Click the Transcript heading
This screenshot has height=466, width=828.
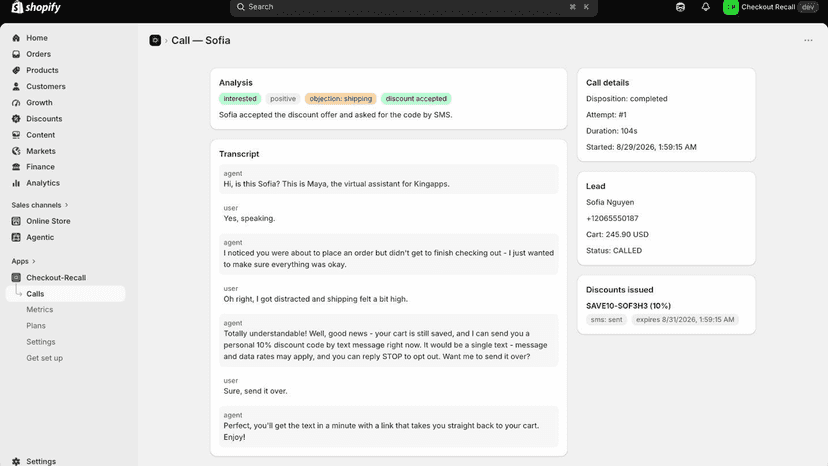point(239,154)
